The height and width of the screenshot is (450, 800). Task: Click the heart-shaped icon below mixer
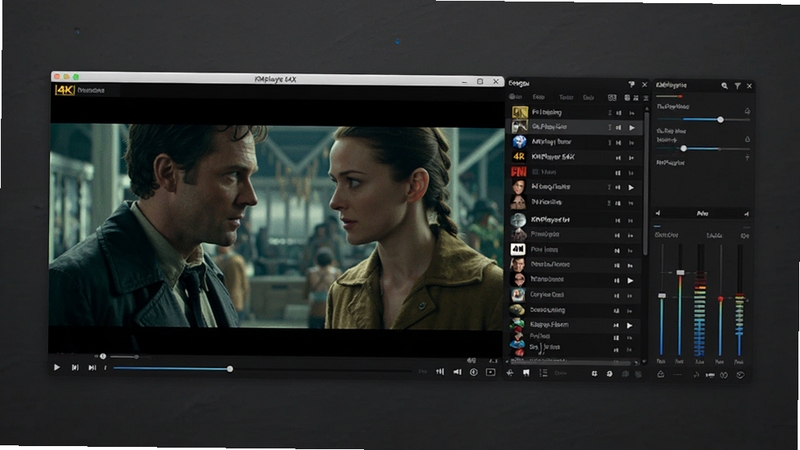pos(723,375)
